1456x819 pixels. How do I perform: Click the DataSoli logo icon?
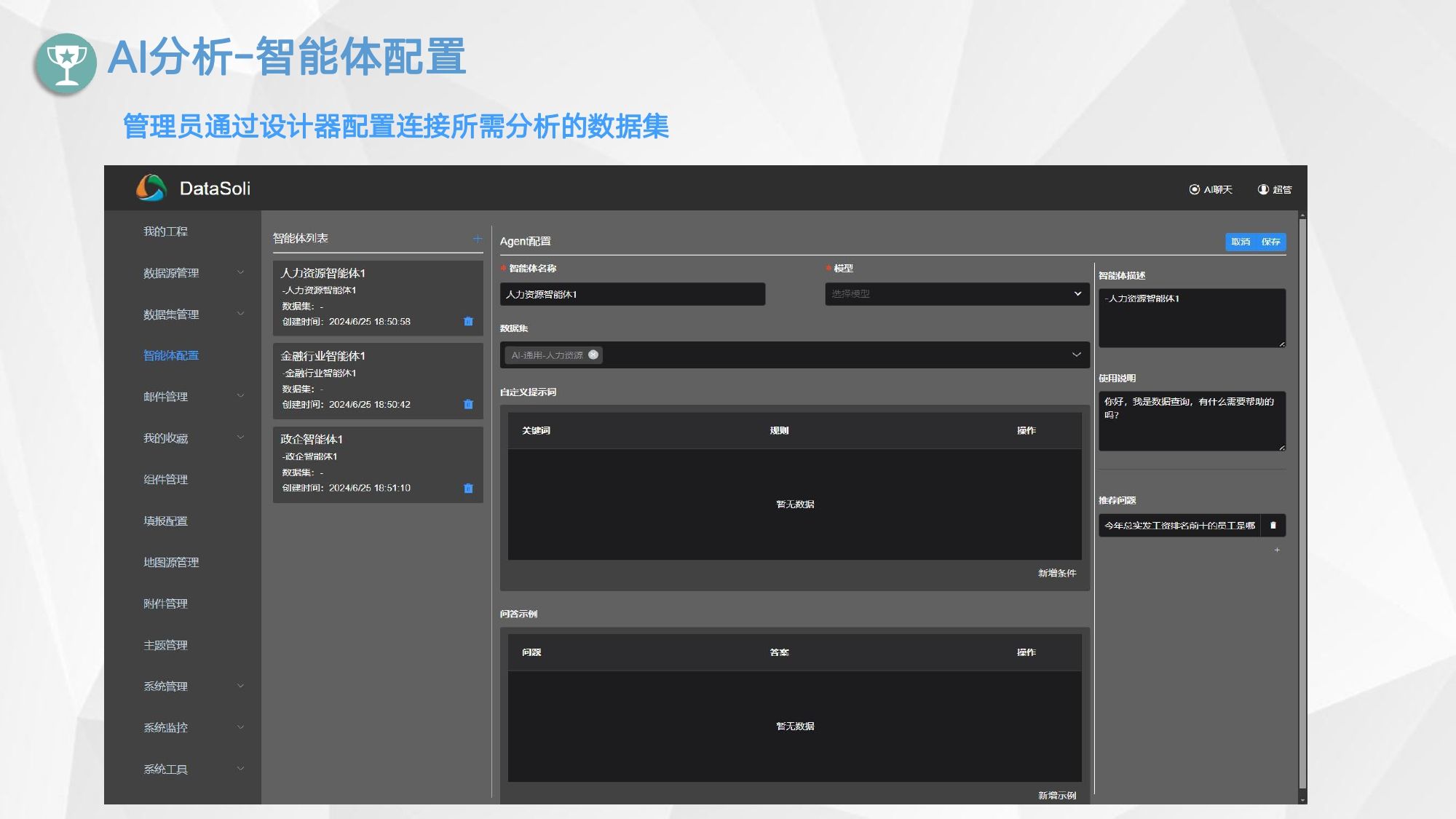tap(151, 188)
